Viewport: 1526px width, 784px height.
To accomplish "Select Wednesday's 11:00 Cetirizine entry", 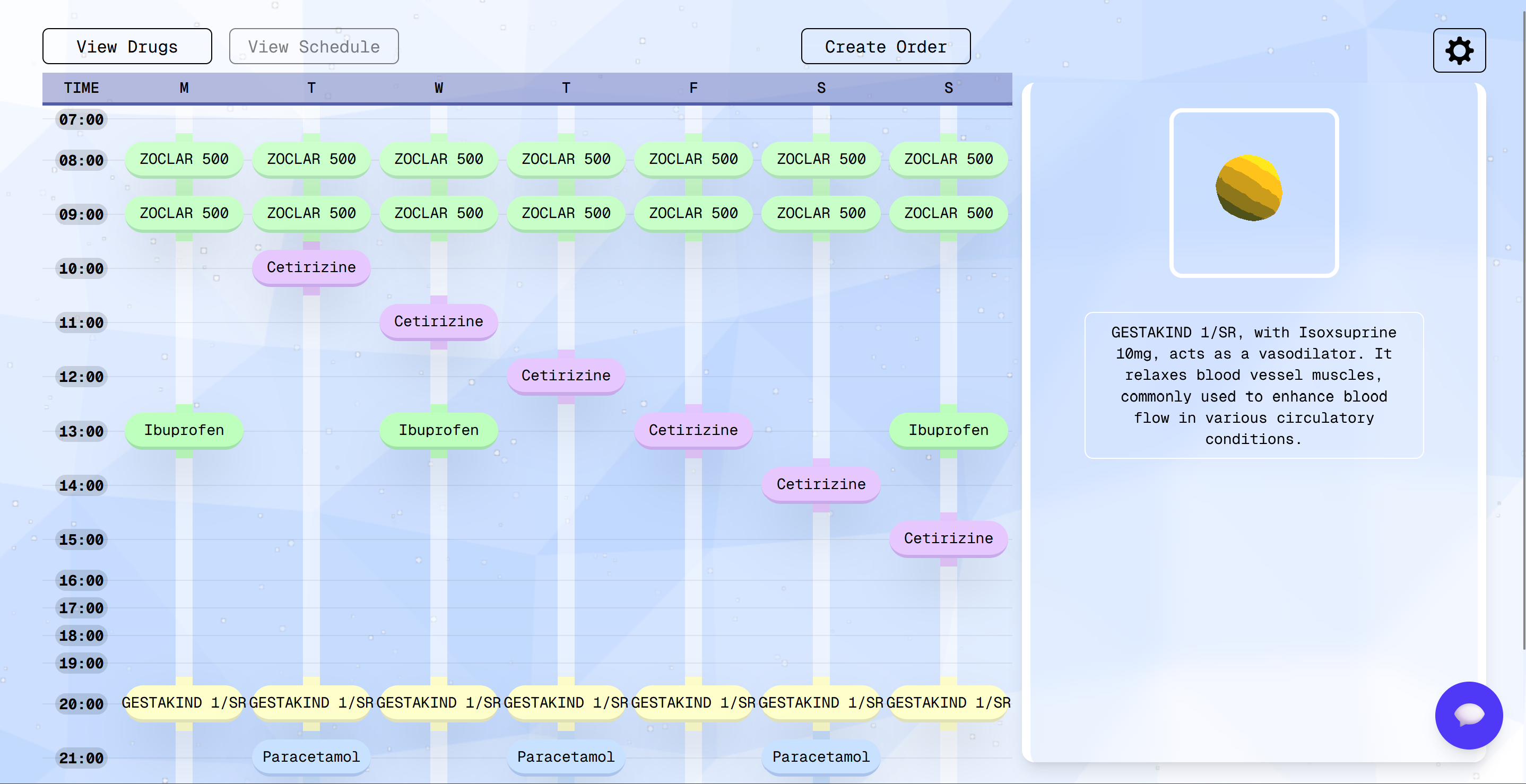I will click(x=438, y=321).
